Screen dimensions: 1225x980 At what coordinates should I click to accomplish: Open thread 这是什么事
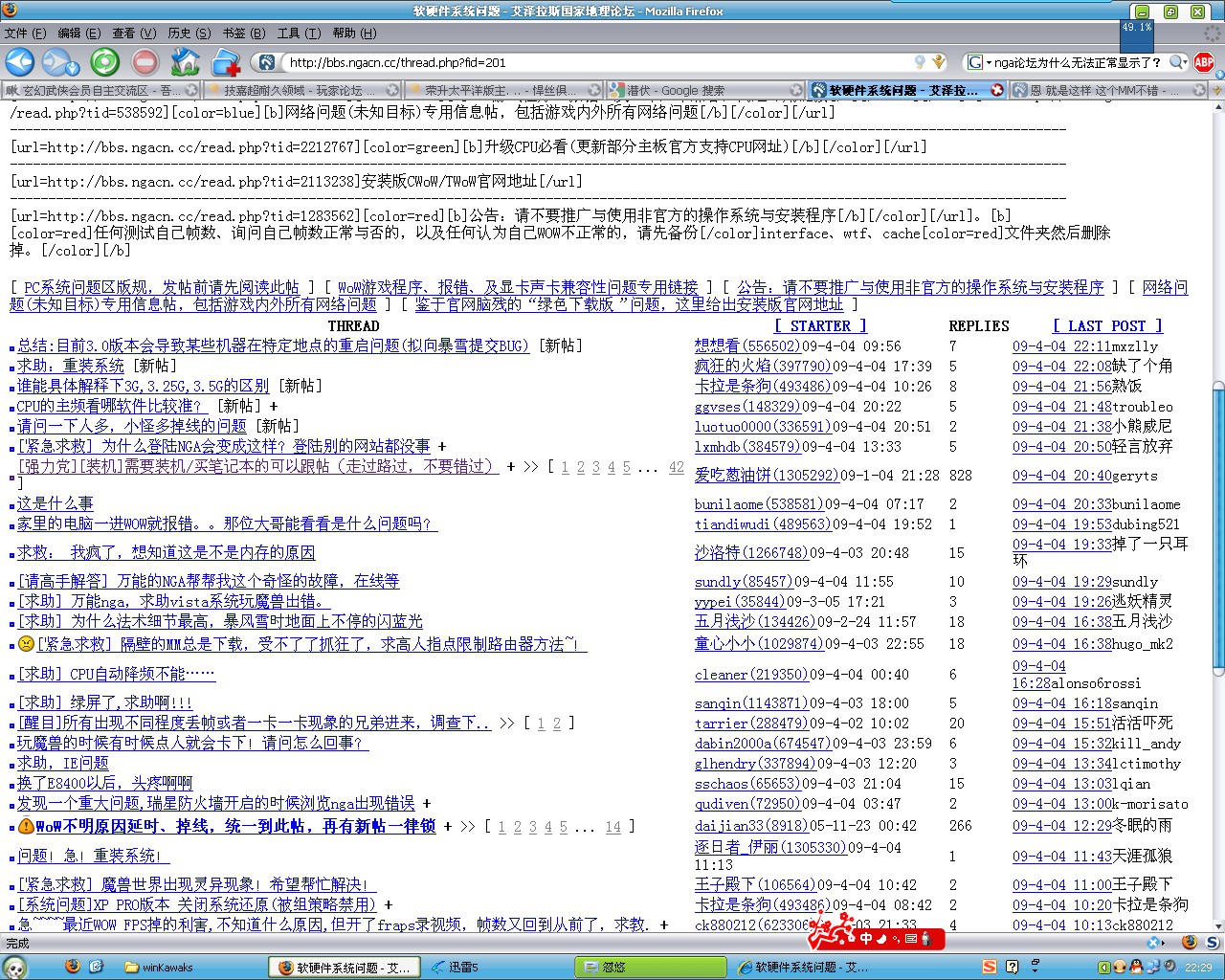pos(56,503)
